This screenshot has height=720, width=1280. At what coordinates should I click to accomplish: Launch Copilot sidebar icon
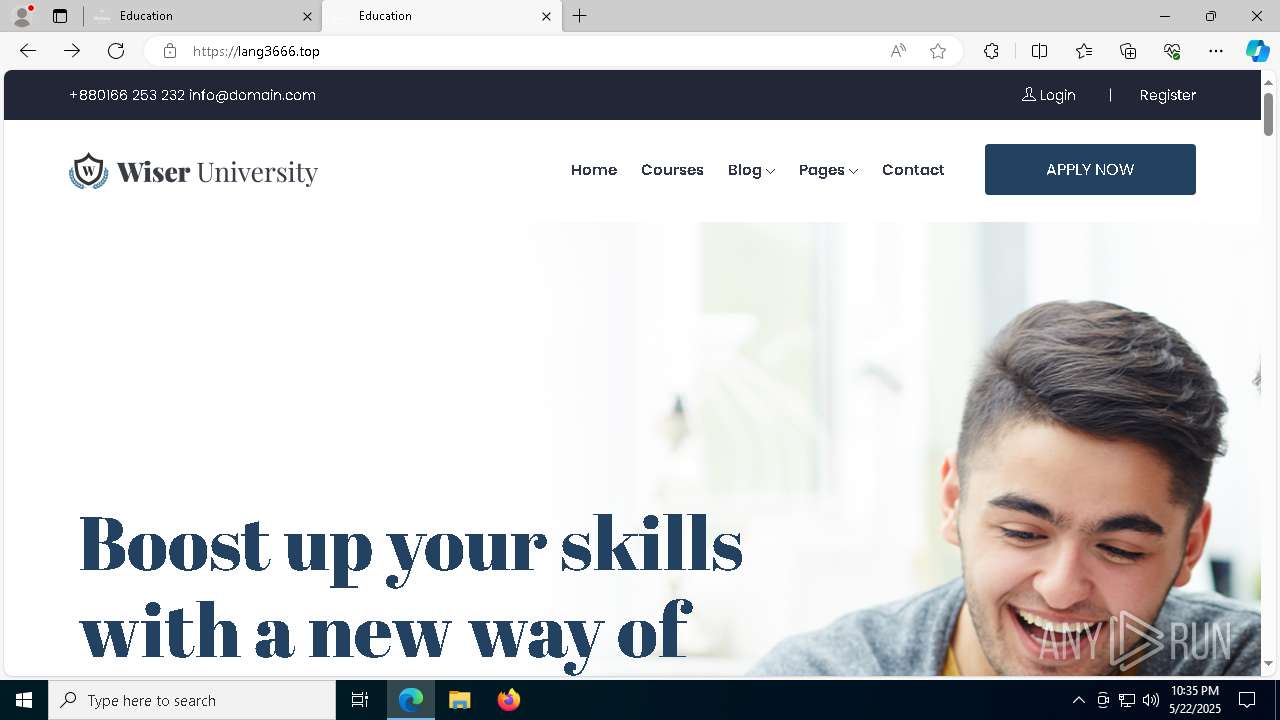(x=1257, y=51)
